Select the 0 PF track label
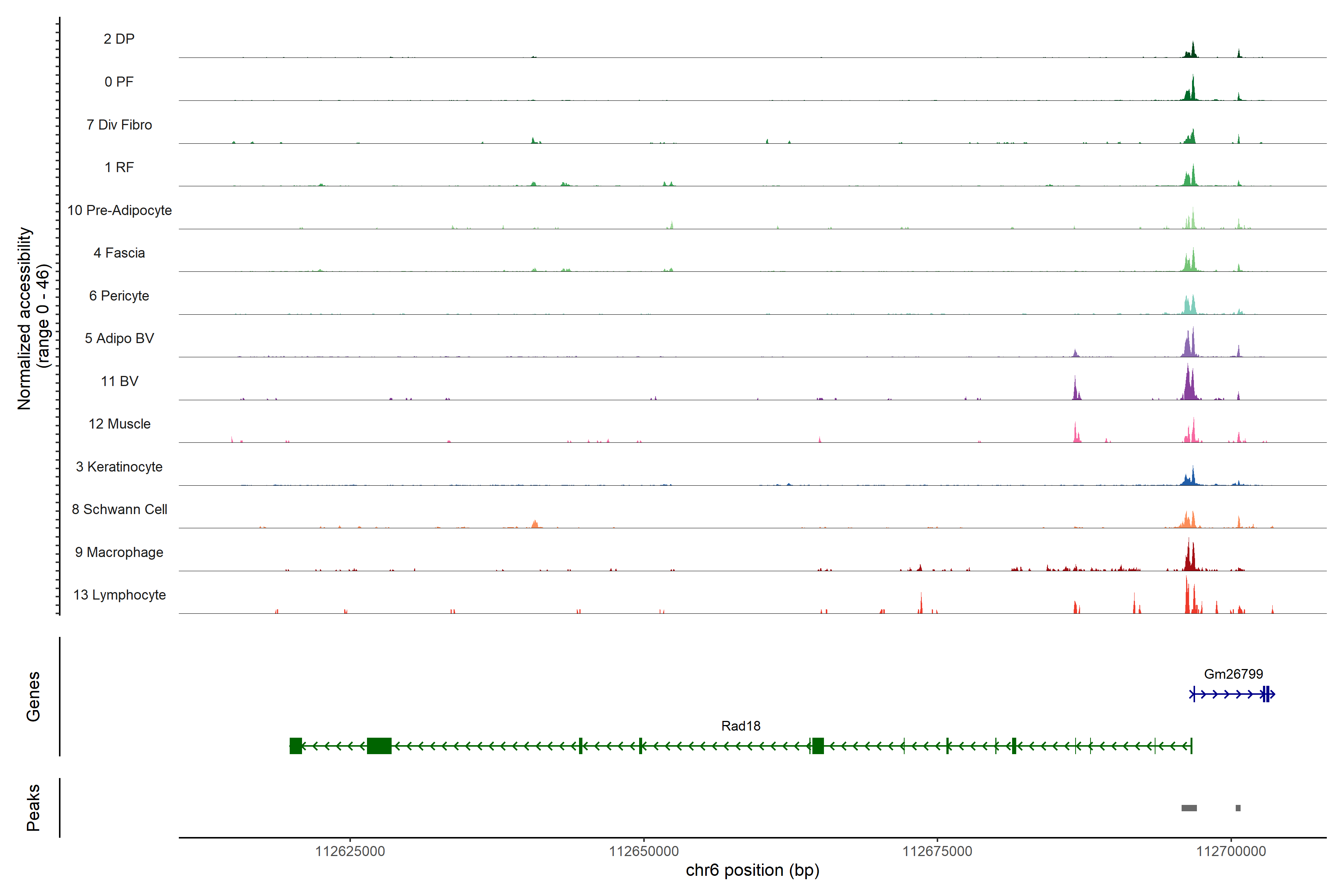This screenshot has height=896, width=1344. coord(119,82)
